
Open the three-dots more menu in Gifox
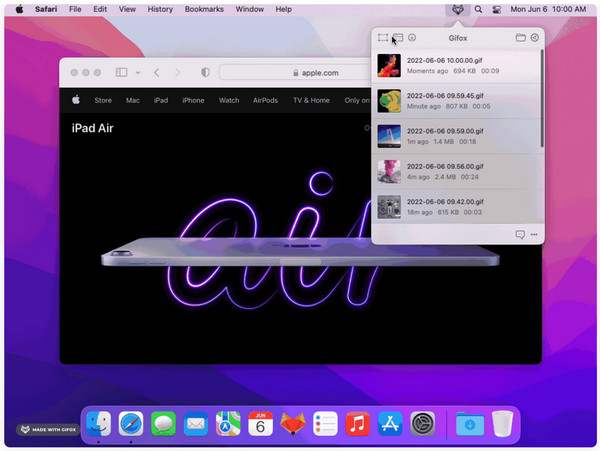point(534,234)
